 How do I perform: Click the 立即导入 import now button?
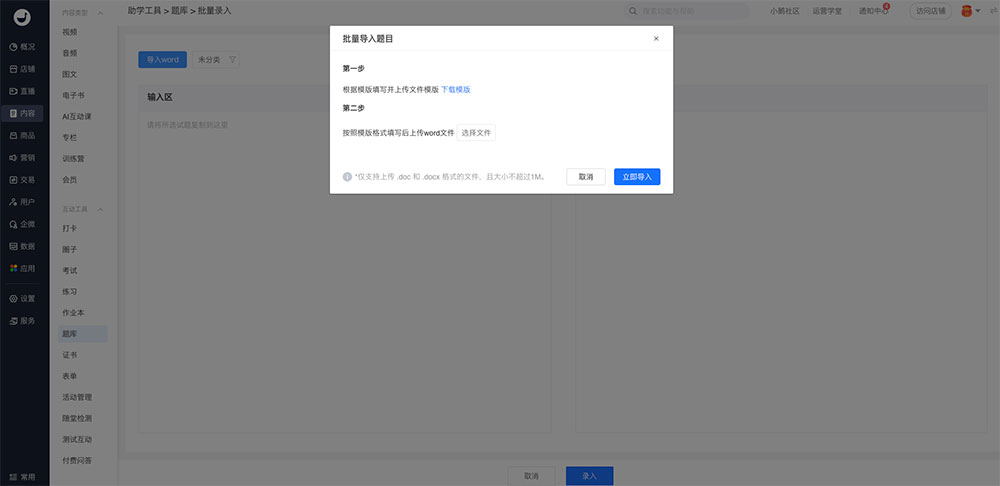click(x=636, y=177)
